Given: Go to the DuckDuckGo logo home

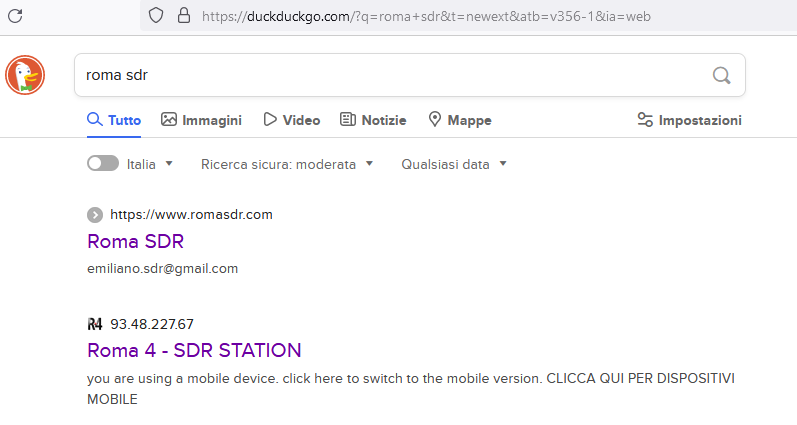Looking at the screenshot, I should tap(25, 75).
